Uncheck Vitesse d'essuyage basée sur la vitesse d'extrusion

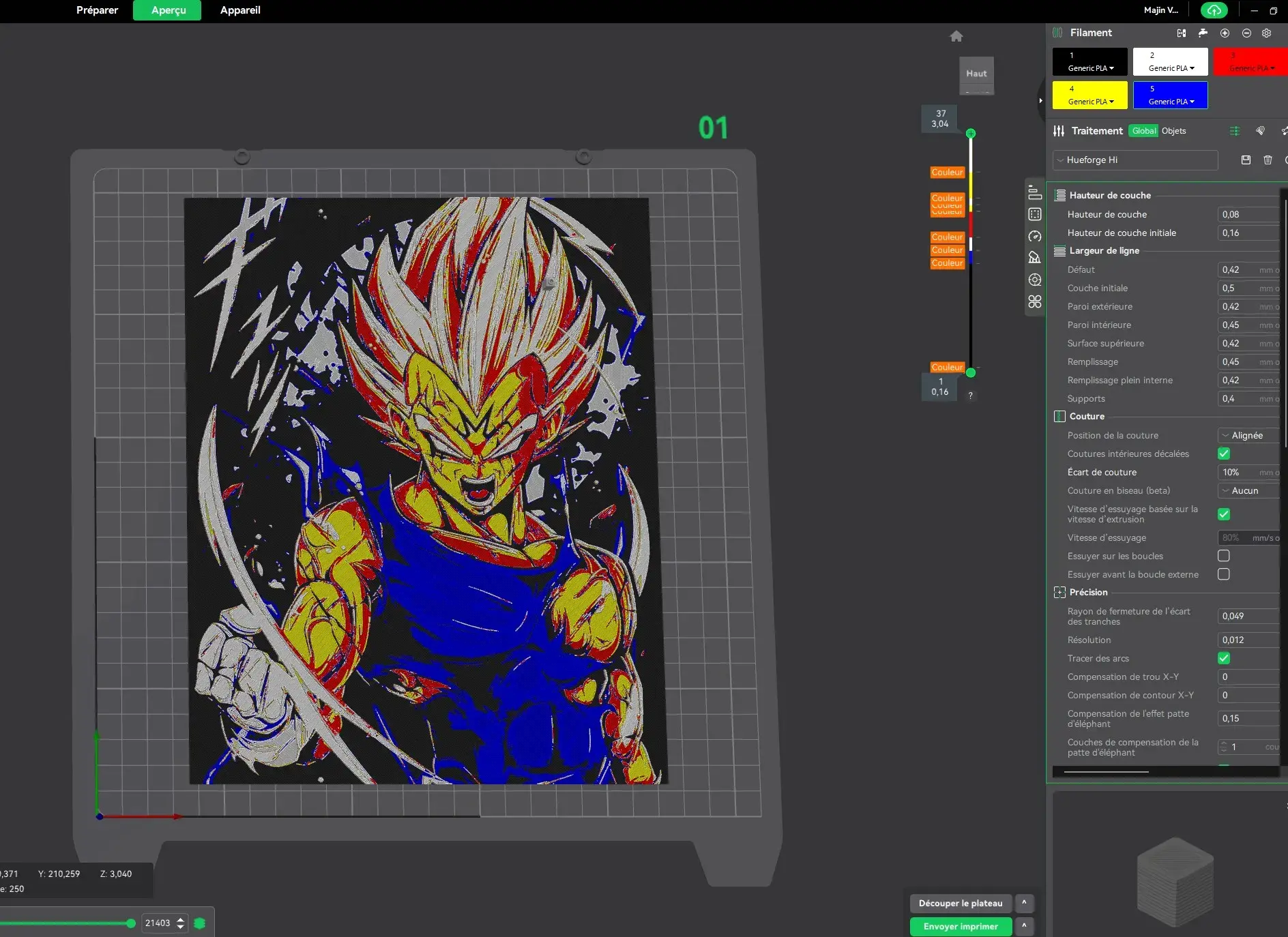(x=1224, y=514)
